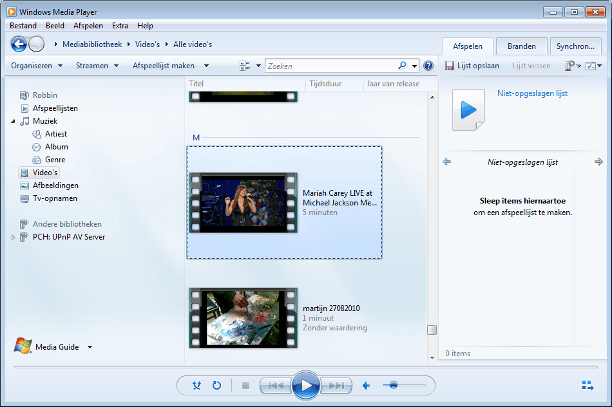Open the Extra menu
Screen dimensions: 612x407
pyautogui.click(x=120, y=25)
